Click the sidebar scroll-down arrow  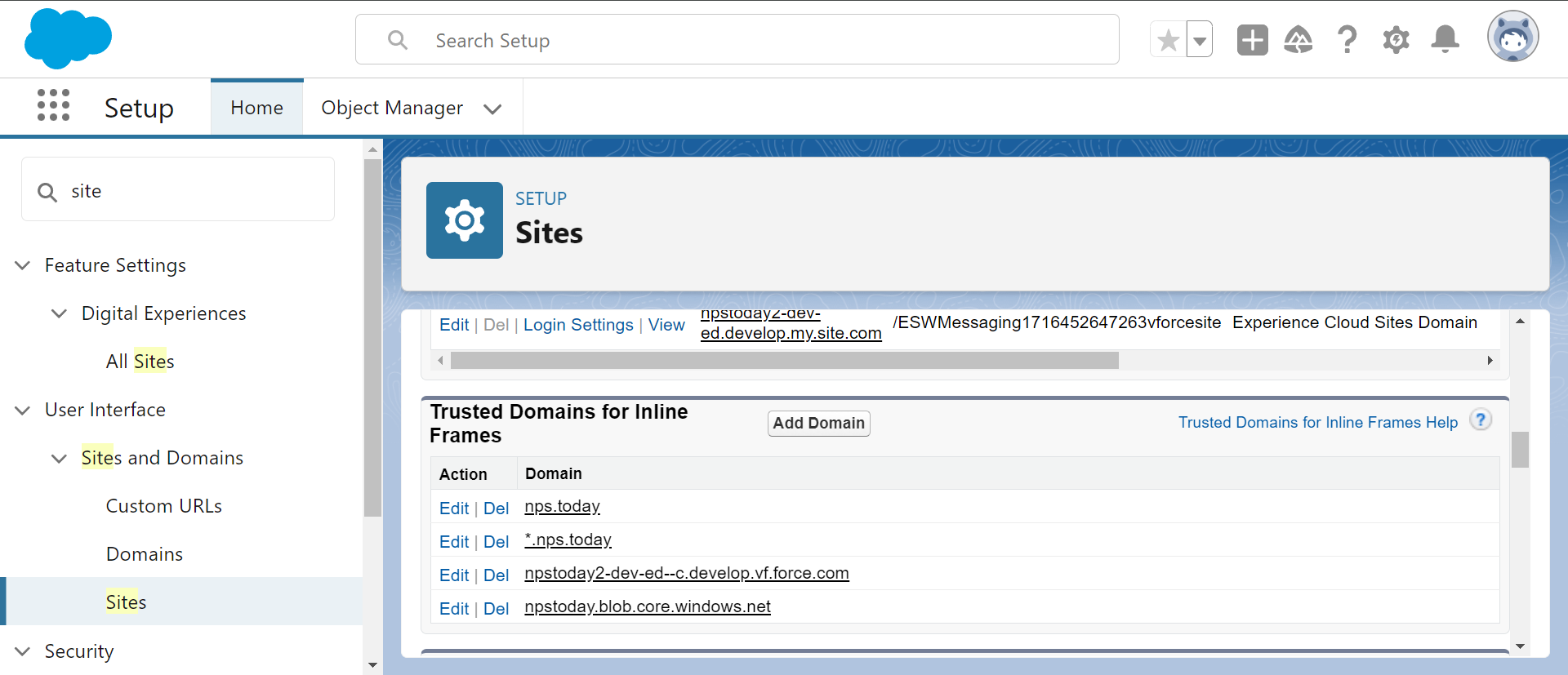372,665
